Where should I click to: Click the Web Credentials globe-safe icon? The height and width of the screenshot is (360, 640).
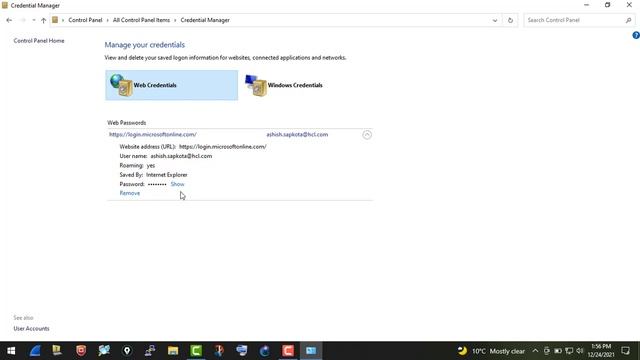[x=121, y=85]
